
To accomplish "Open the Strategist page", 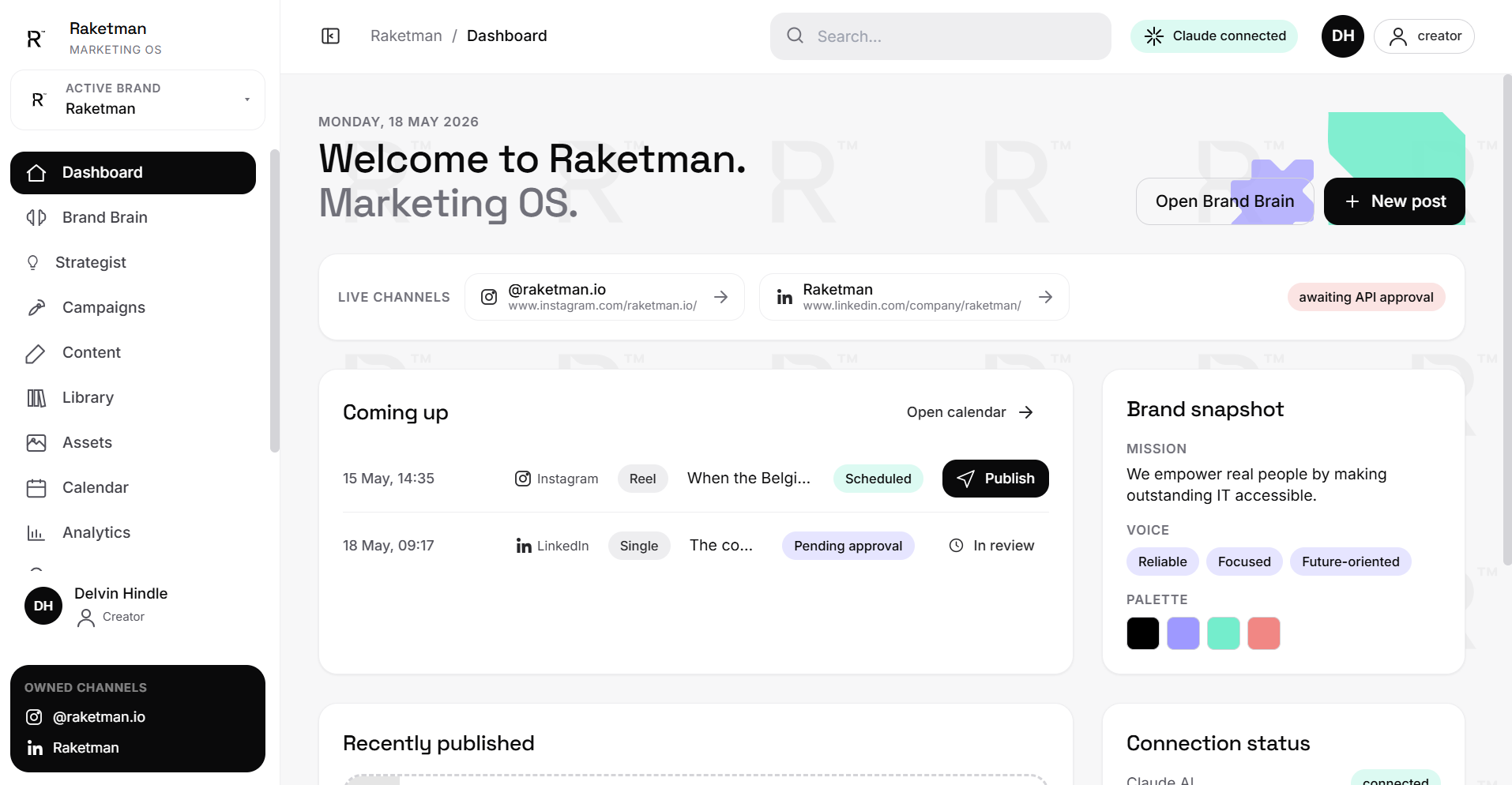I will coord(133,262).
